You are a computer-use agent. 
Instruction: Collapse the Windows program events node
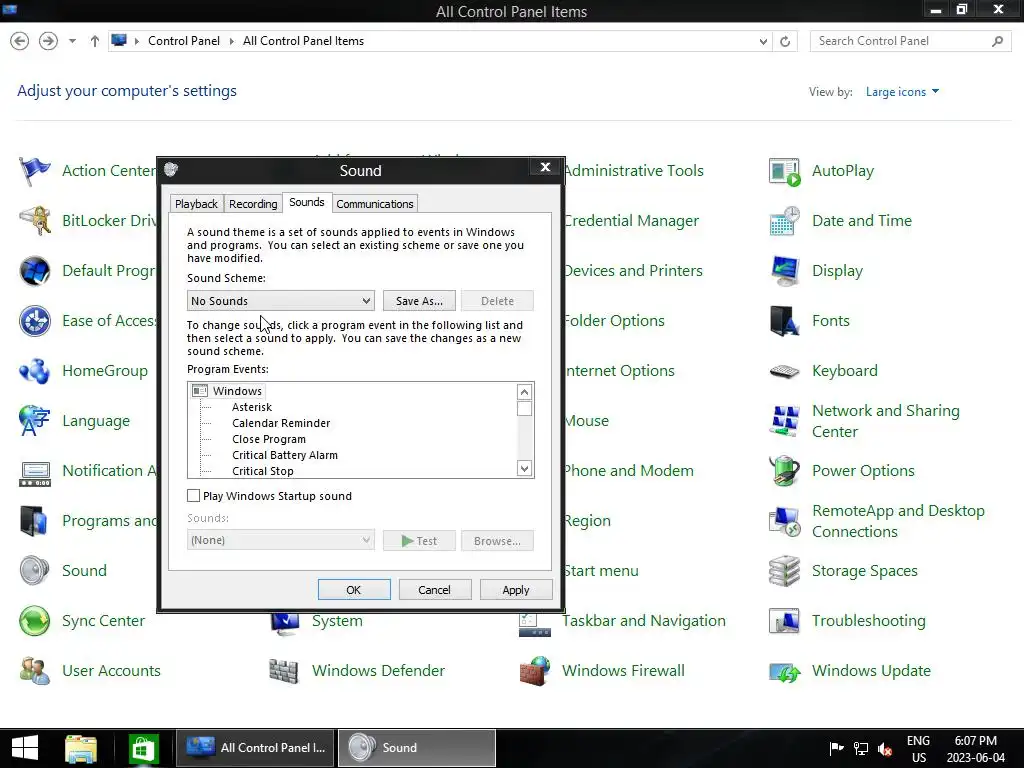point(199,391)
